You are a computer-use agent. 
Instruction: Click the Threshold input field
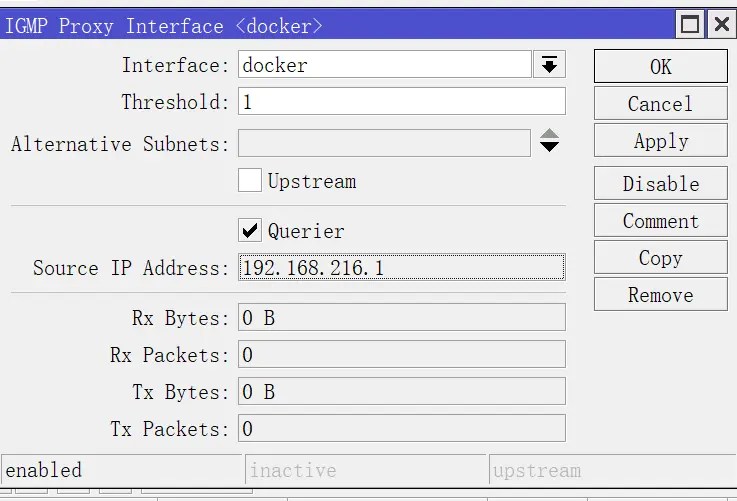[x=401, y=101]
